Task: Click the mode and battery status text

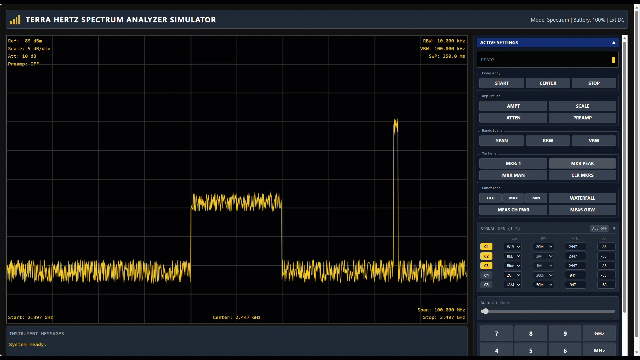Action: pyautogui.click(x=577, y=20)
